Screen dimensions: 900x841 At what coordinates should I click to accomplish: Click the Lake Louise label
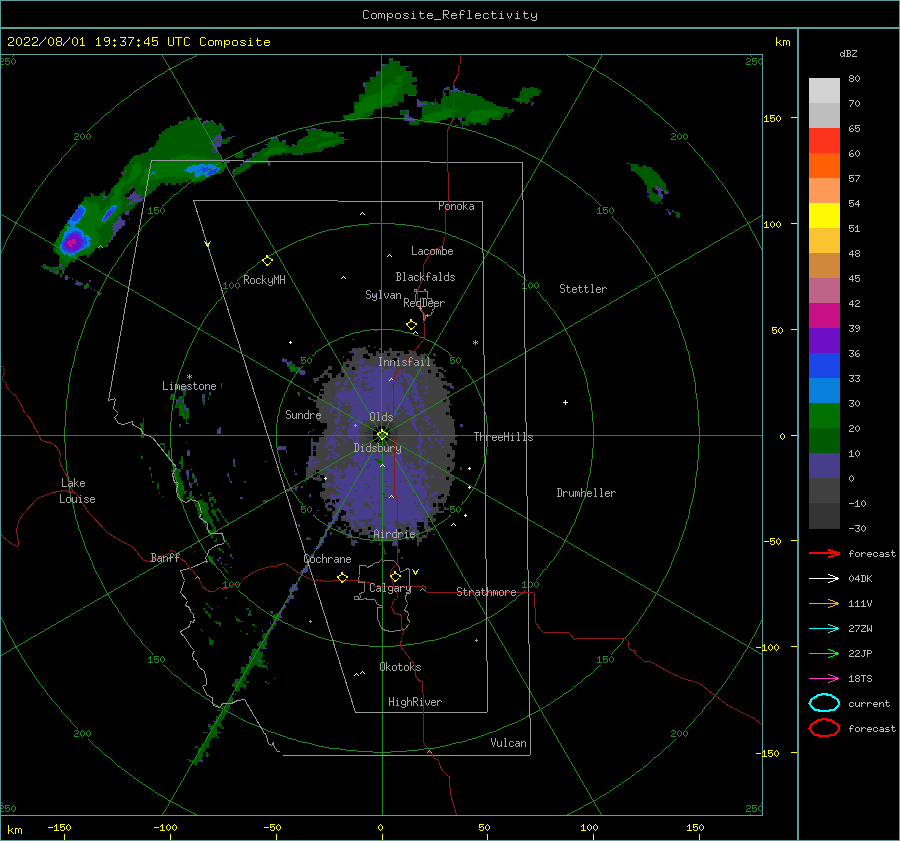[77, 491]
